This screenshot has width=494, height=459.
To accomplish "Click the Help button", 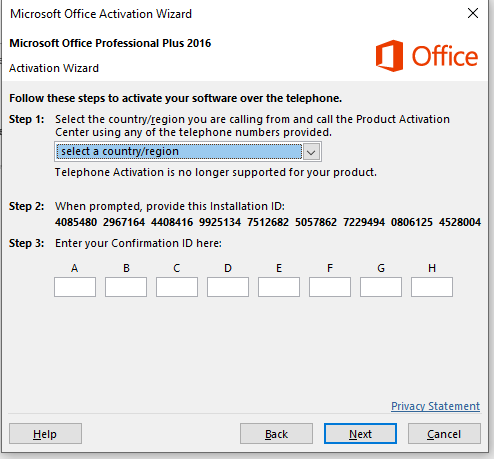I will coord(45,434).
